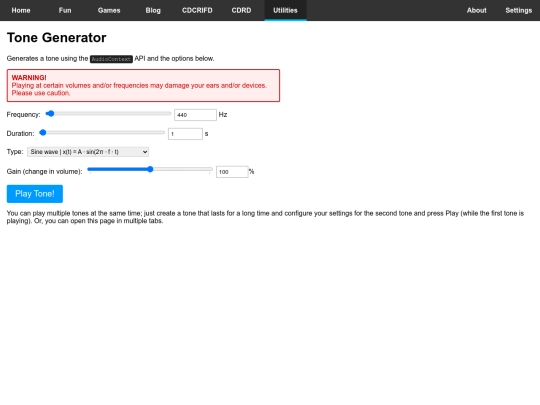
Task: Click the 'Please use caution.' text
Action: (x=41, y=93)
